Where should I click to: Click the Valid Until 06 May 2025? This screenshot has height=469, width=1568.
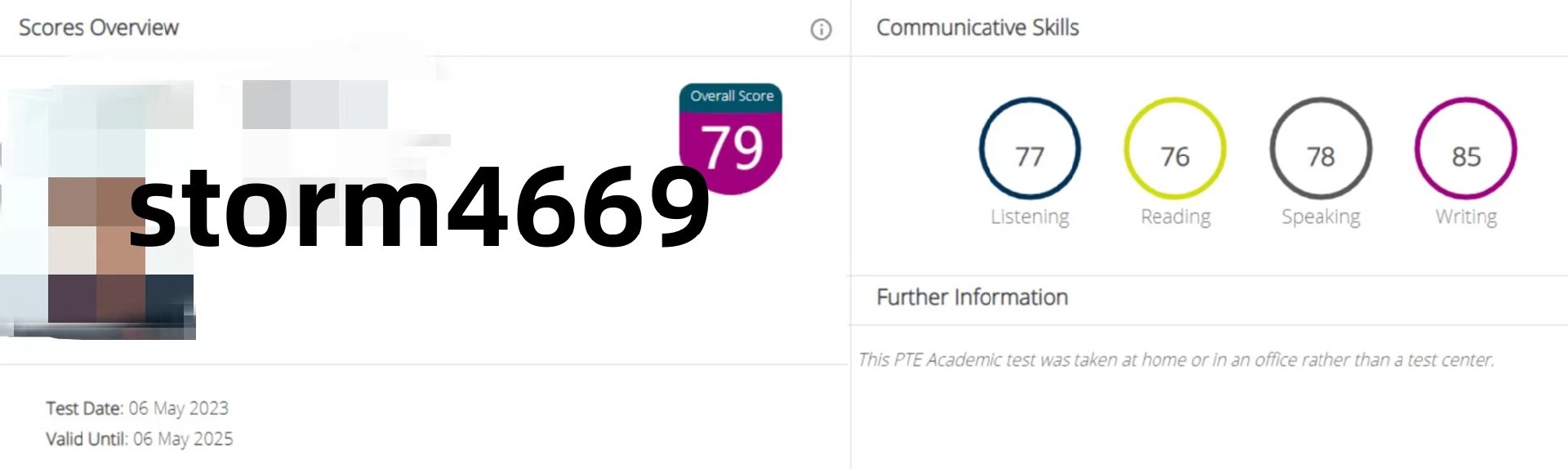(x=140, y=439)
